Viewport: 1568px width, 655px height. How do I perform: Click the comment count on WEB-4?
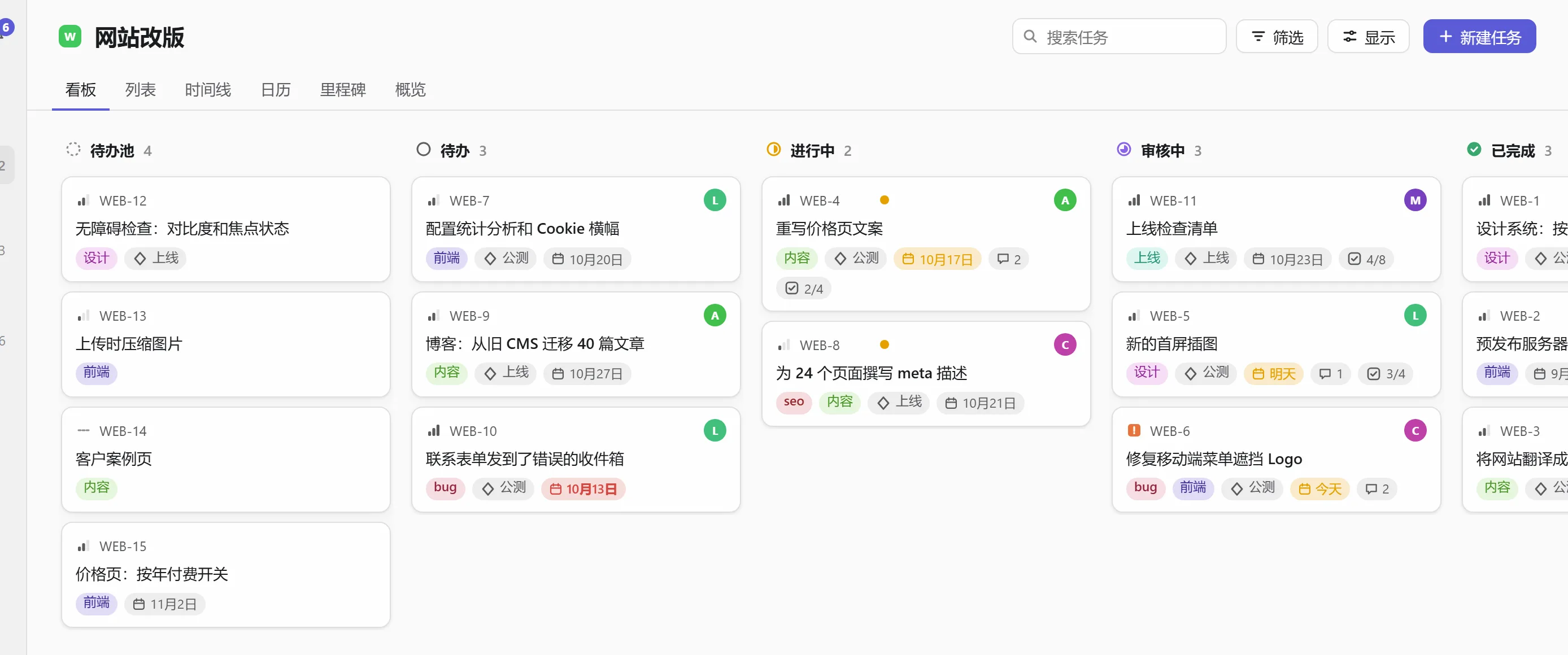tap(1009, 259)
